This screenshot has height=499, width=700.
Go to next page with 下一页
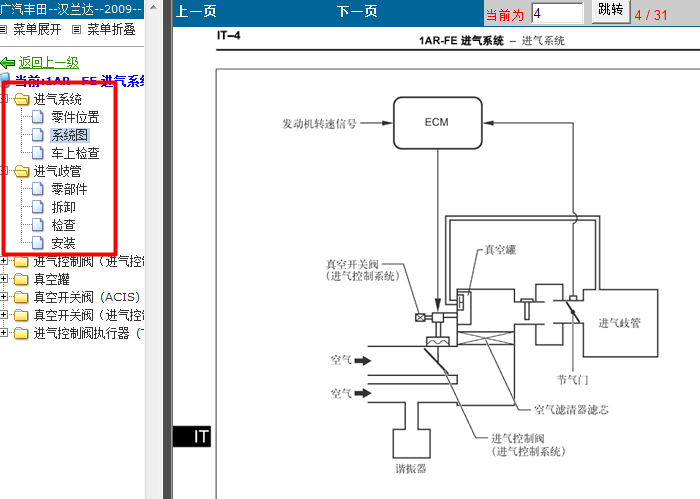tap(357, 11)
